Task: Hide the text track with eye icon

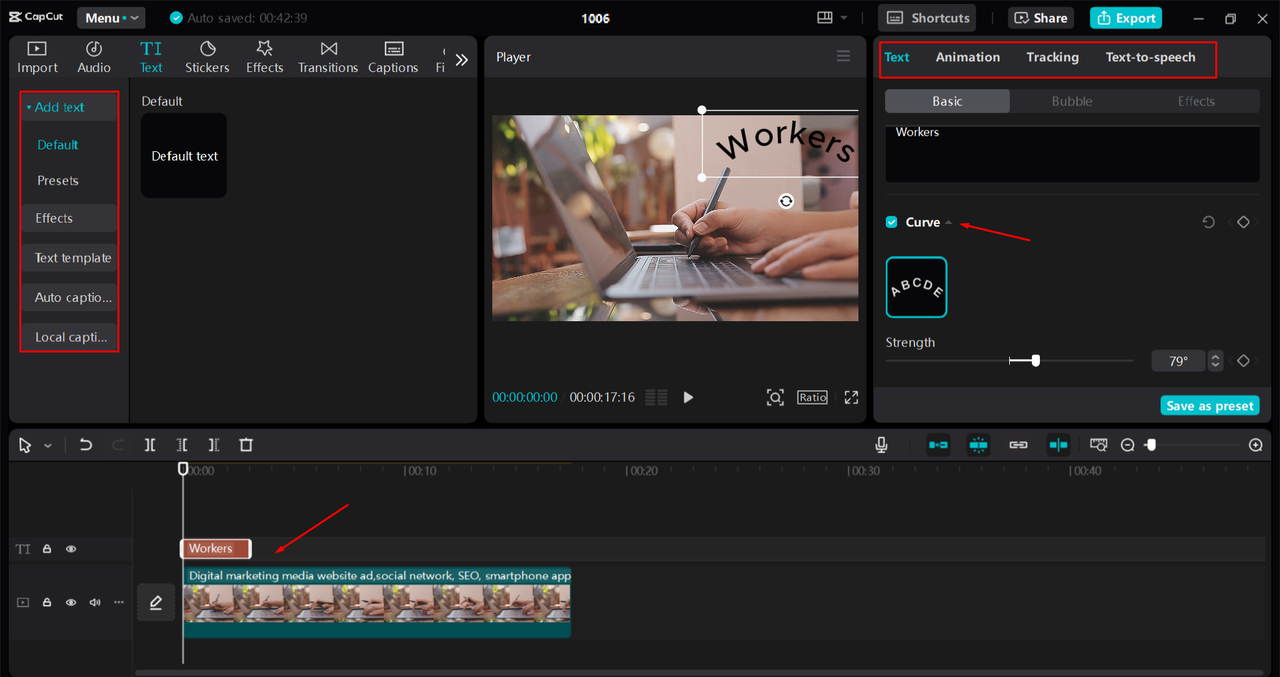Action: 71,549
